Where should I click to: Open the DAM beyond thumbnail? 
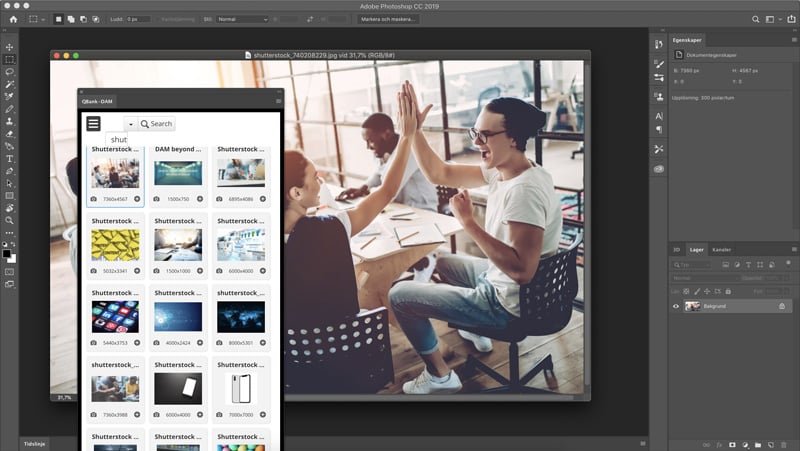[x=178, y=173]
